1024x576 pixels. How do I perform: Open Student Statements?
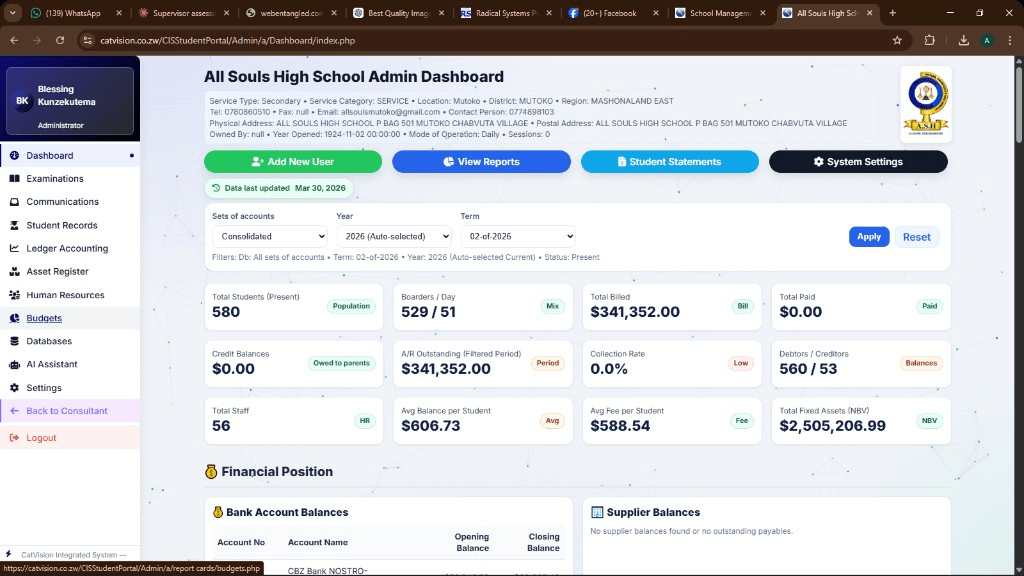click(x=669, y=162)
